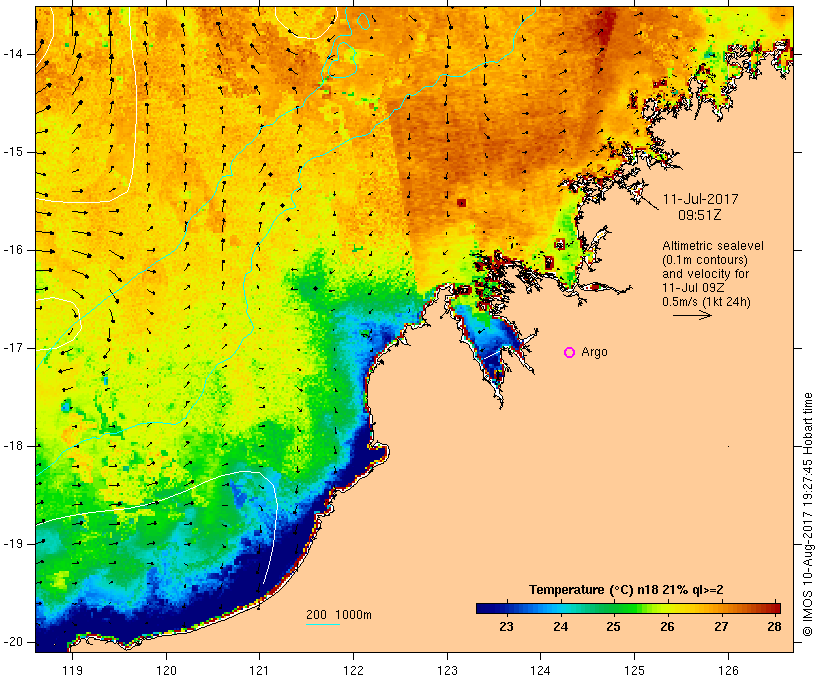Click the longitude axis label '125'
820x680 pixels.
point(635,670)
